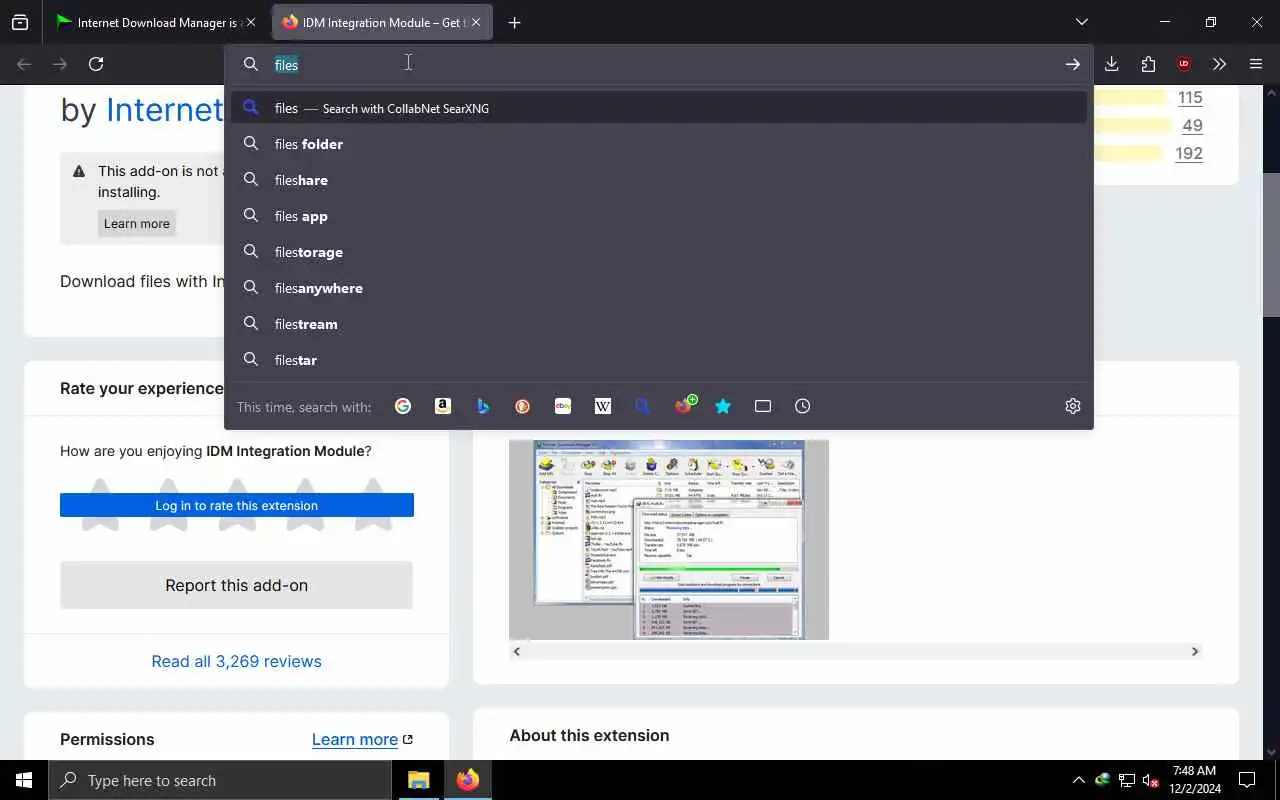This screenshot has height=800, width=1280.
Task: Click the rating bar beside 192
Action: pyautogui.click(x=1128, y=153)
